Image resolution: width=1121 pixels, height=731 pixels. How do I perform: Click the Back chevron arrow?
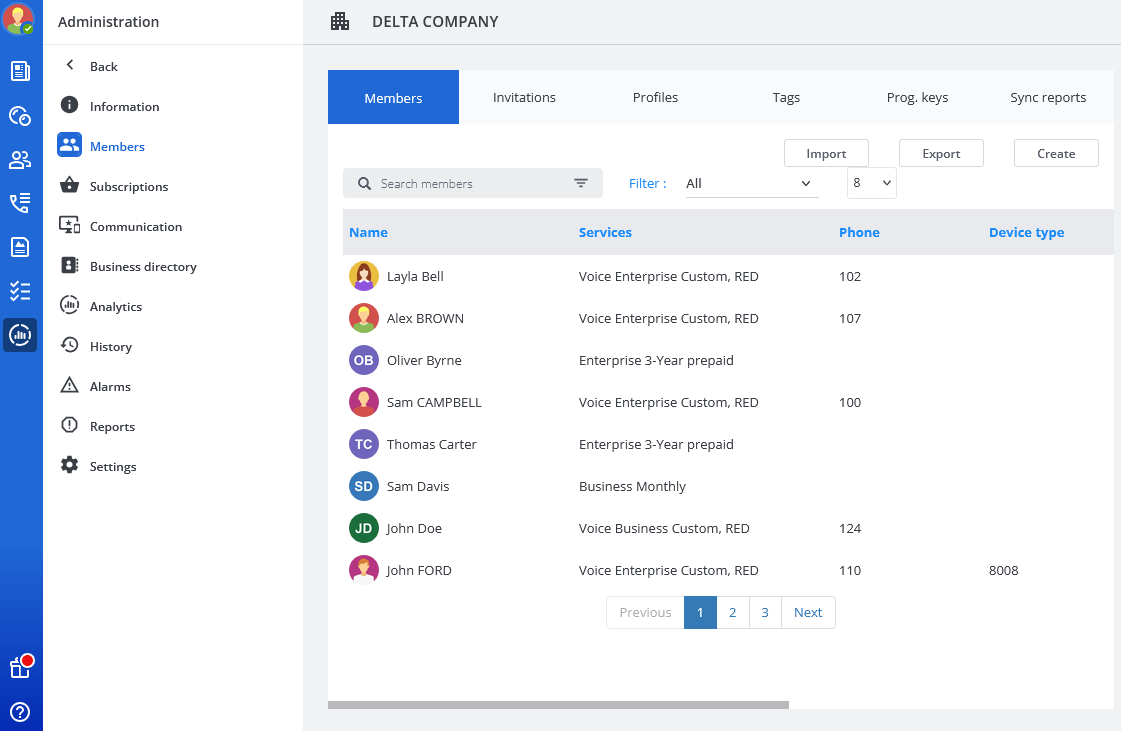pyautogui.click(x=70, y=66)
